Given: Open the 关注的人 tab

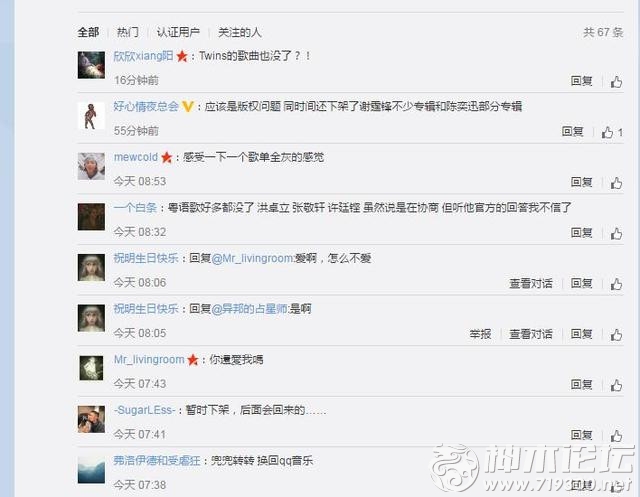Looking at the screenshot, I should pos(240,32).
